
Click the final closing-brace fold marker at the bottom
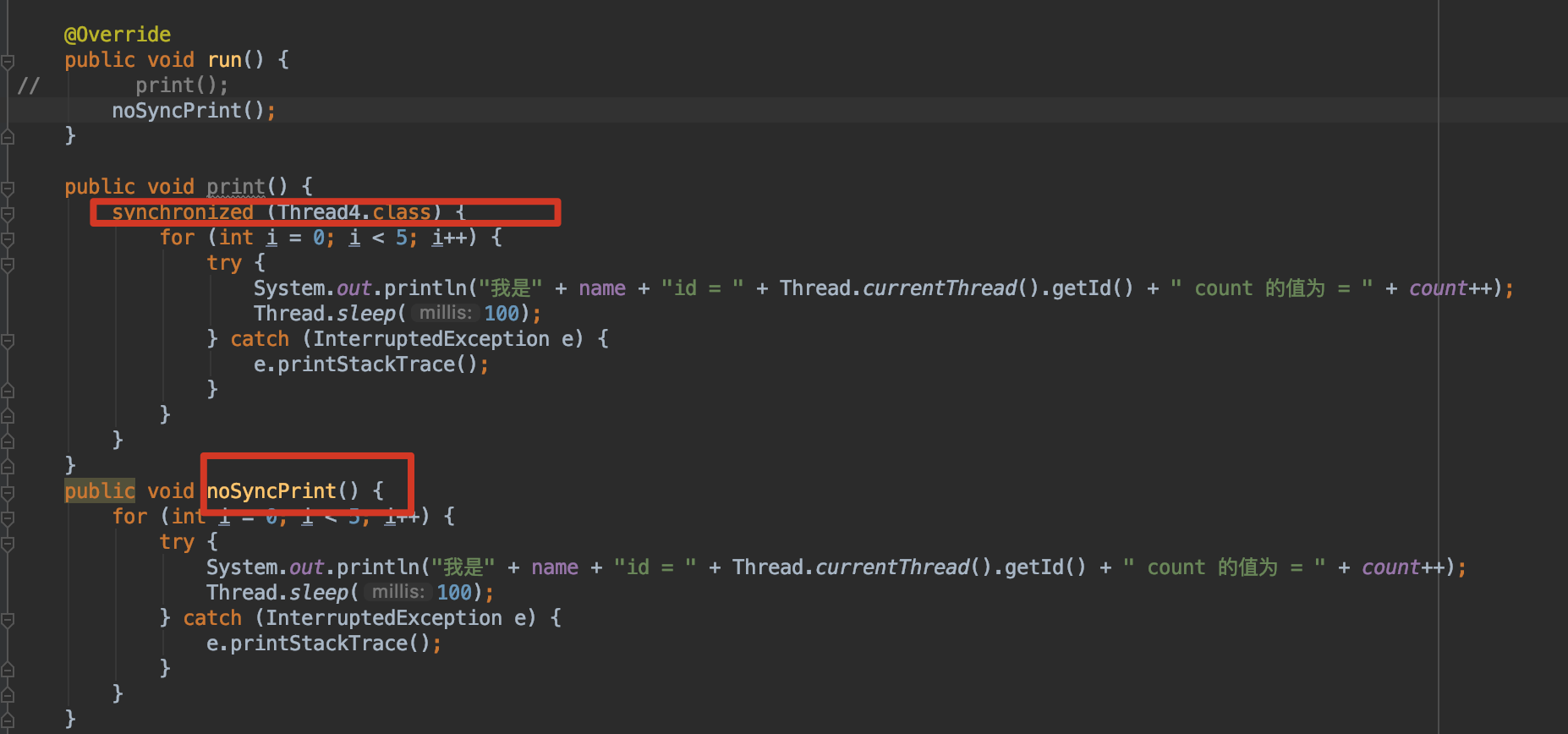(8, 720)
